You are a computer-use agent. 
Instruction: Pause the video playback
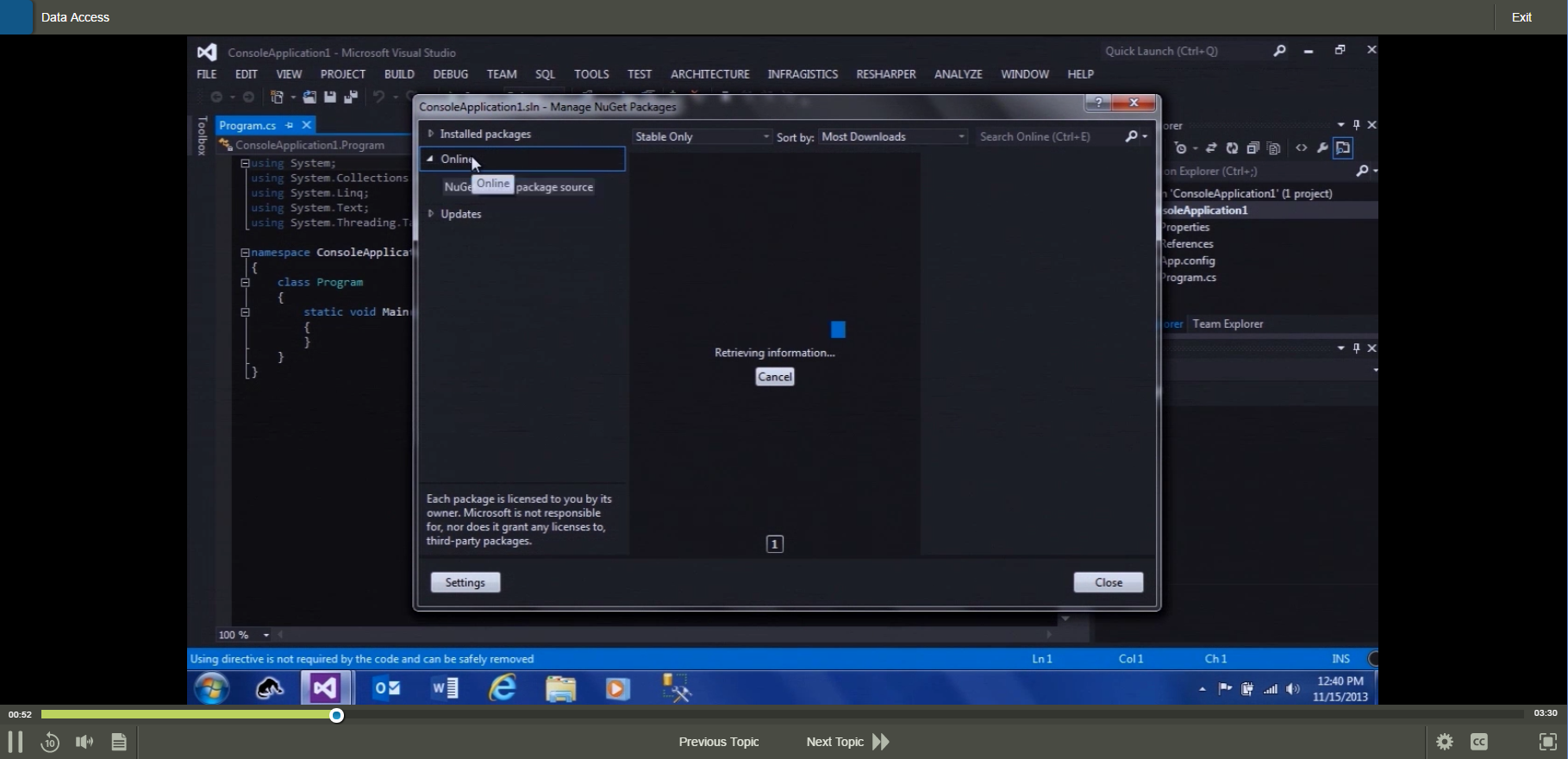coord(15,742)
